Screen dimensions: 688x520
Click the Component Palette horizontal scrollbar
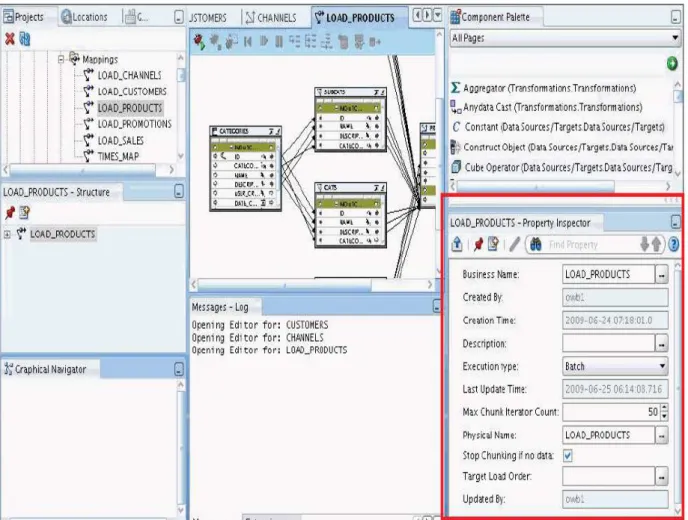[x=536, y=186]
